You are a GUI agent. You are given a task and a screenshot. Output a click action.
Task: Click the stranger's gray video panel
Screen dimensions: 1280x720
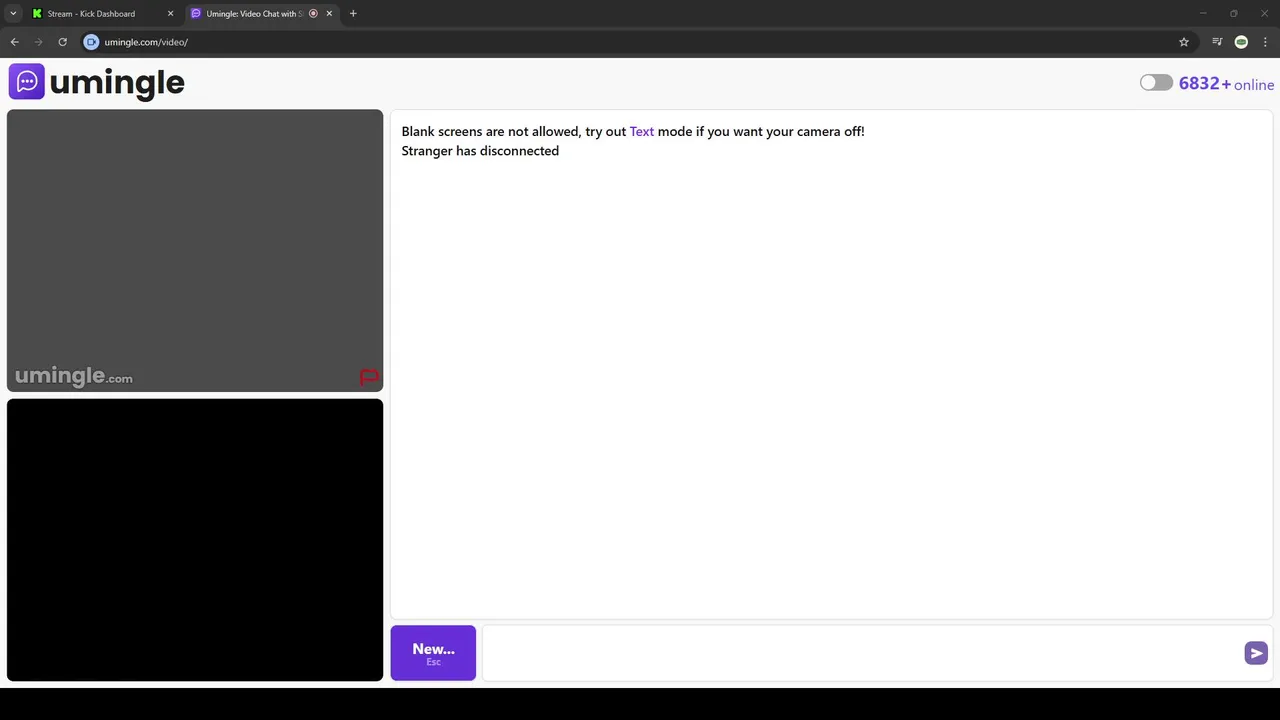195,250
